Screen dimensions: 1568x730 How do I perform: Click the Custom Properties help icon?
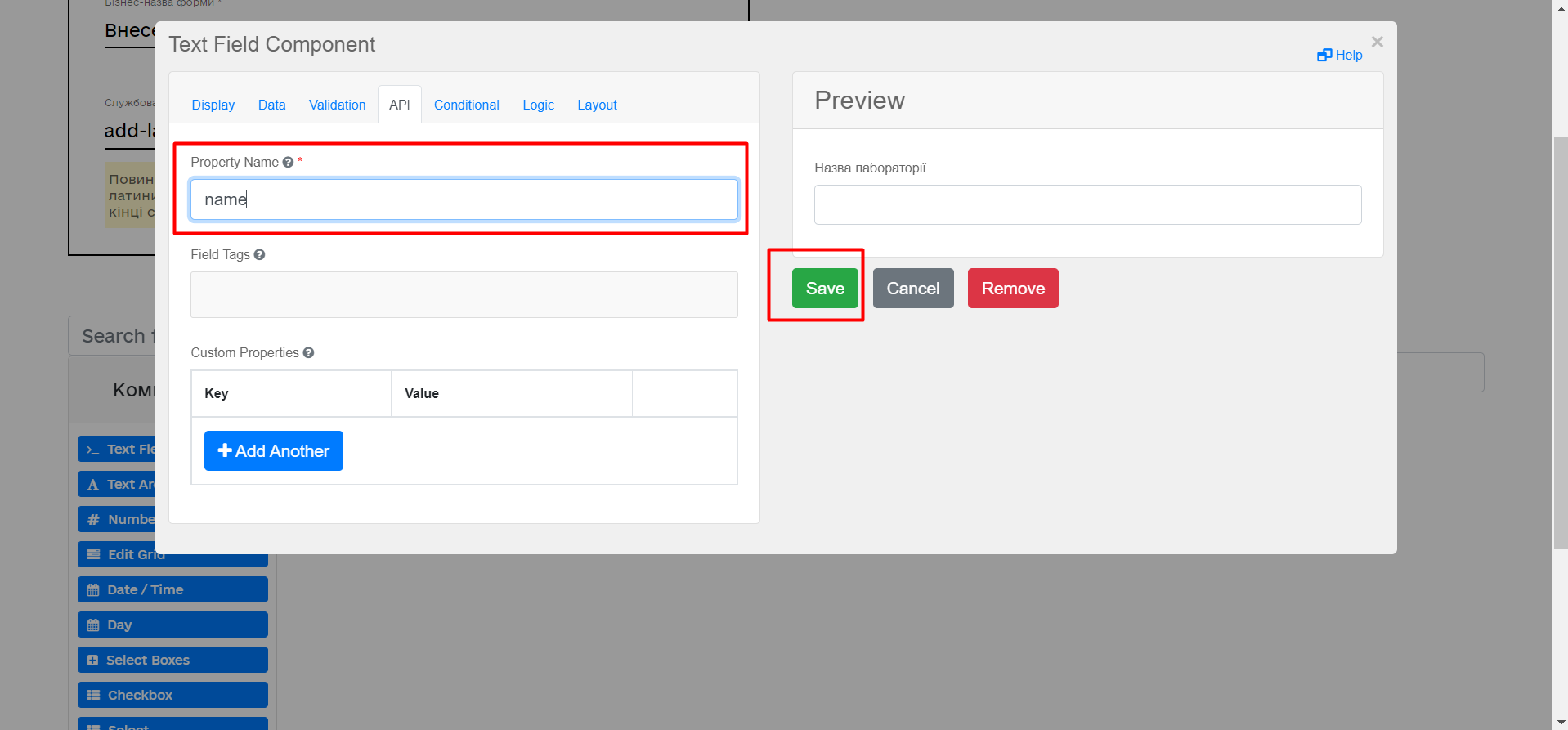pyautogui.click(x=308, y=353)
